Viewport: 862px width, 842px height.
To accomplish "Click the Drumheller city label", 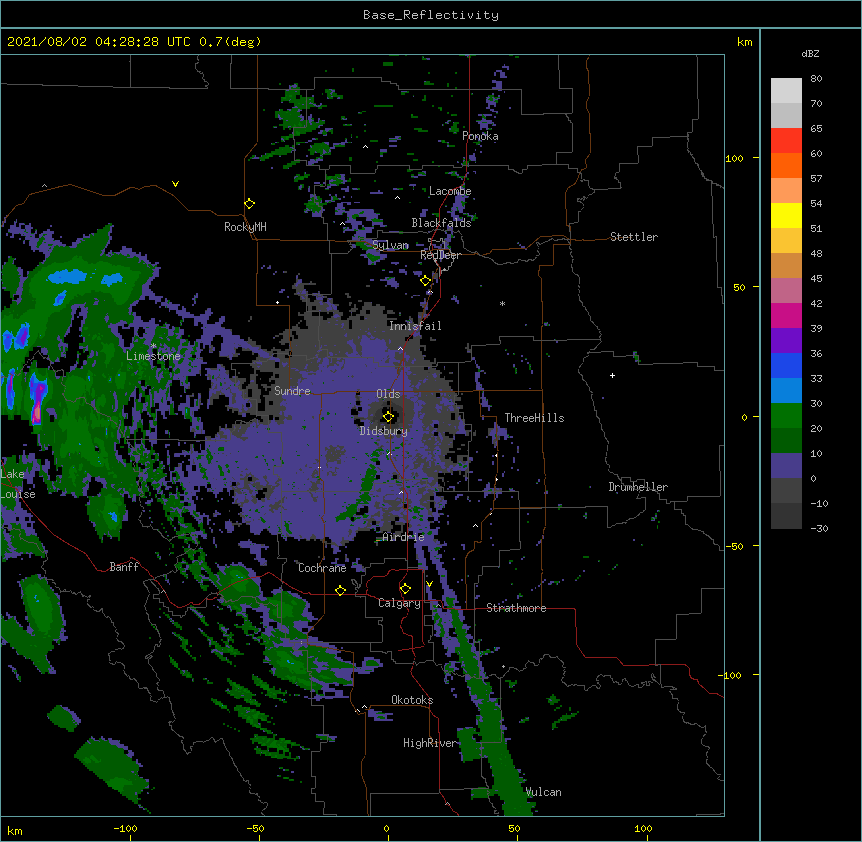I will 638,487.
